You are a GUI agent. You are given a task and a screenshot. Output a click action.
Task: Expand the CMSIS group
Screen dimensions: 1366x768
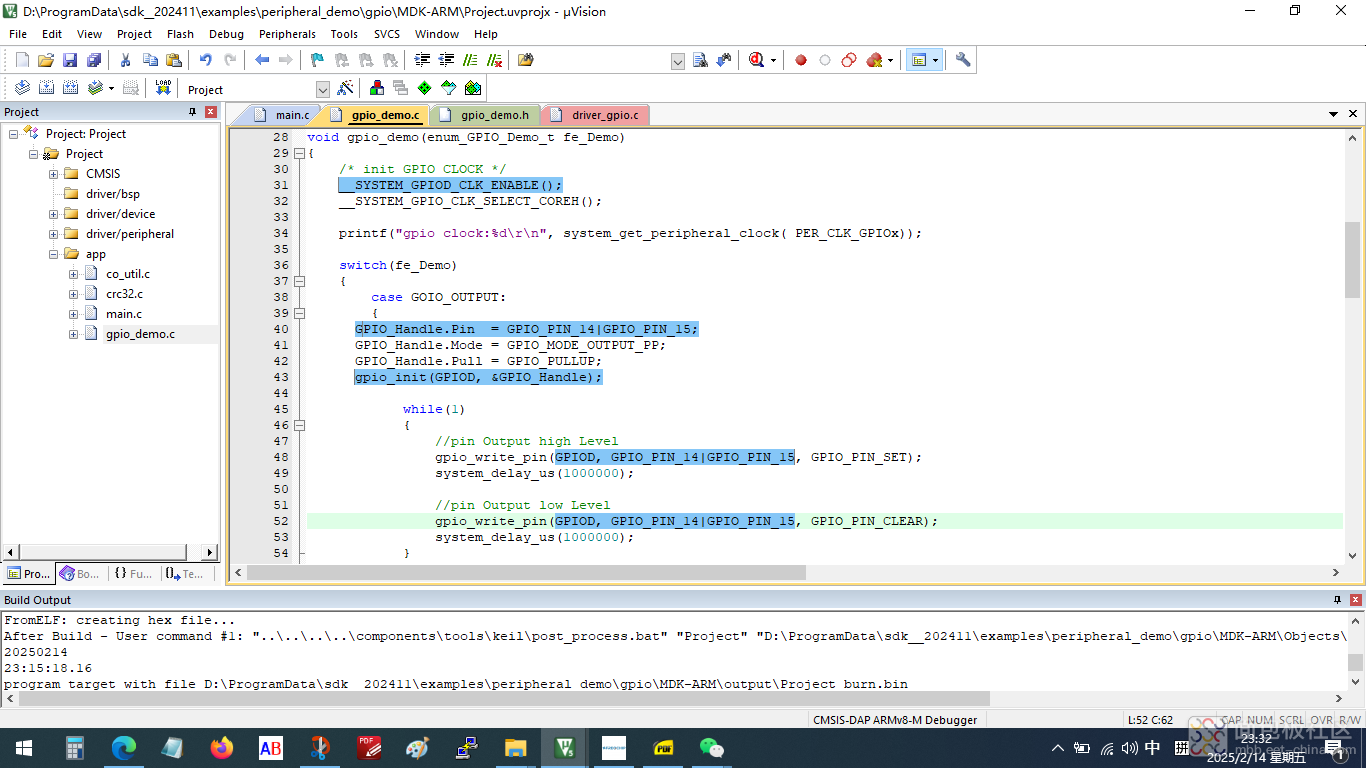[54, 174]
